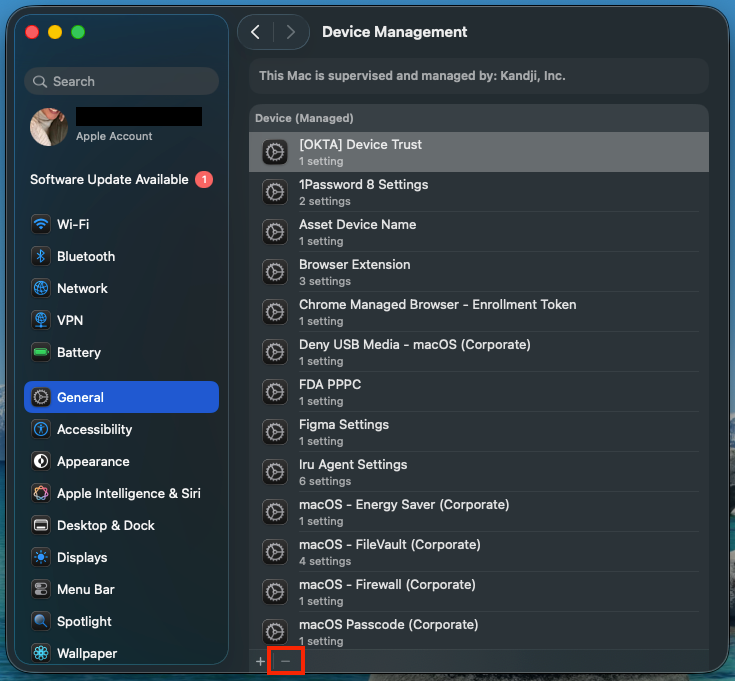Click gear icon of OKTA Device Trust profile

(x=275, y=152)
